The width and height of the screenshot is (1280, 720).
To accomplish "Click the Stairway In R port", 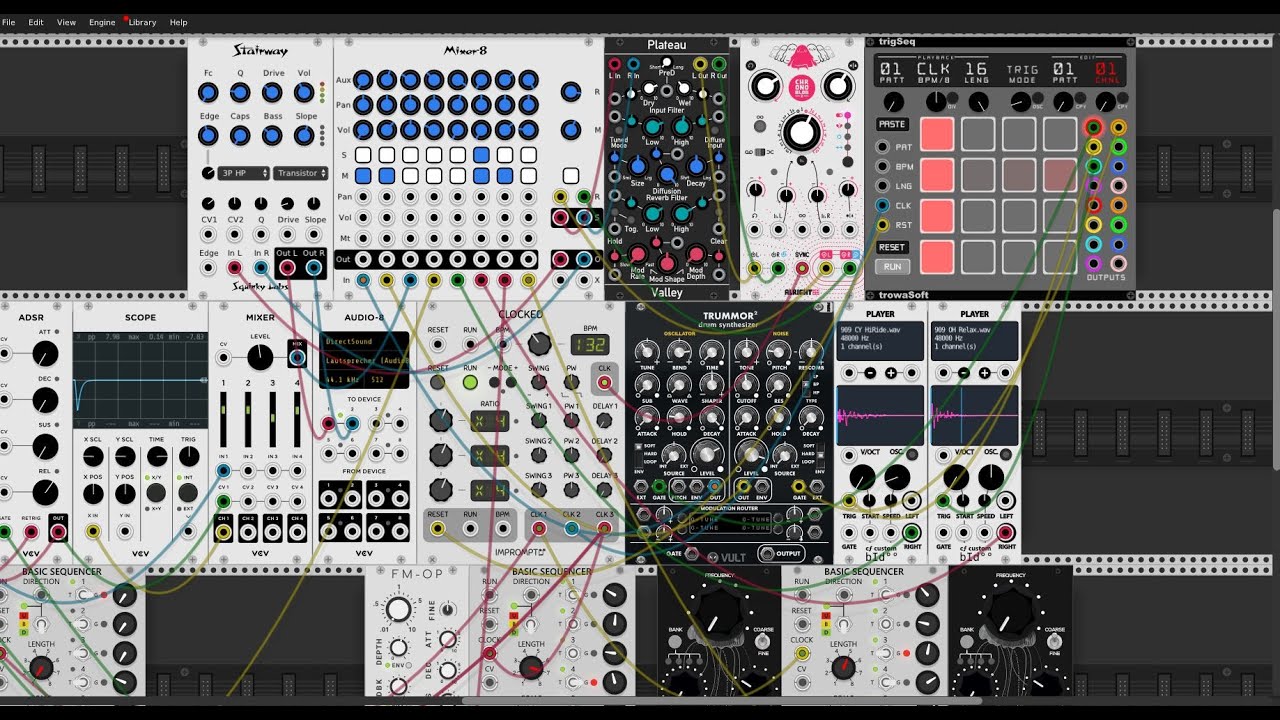I will [x=261, y=268].
